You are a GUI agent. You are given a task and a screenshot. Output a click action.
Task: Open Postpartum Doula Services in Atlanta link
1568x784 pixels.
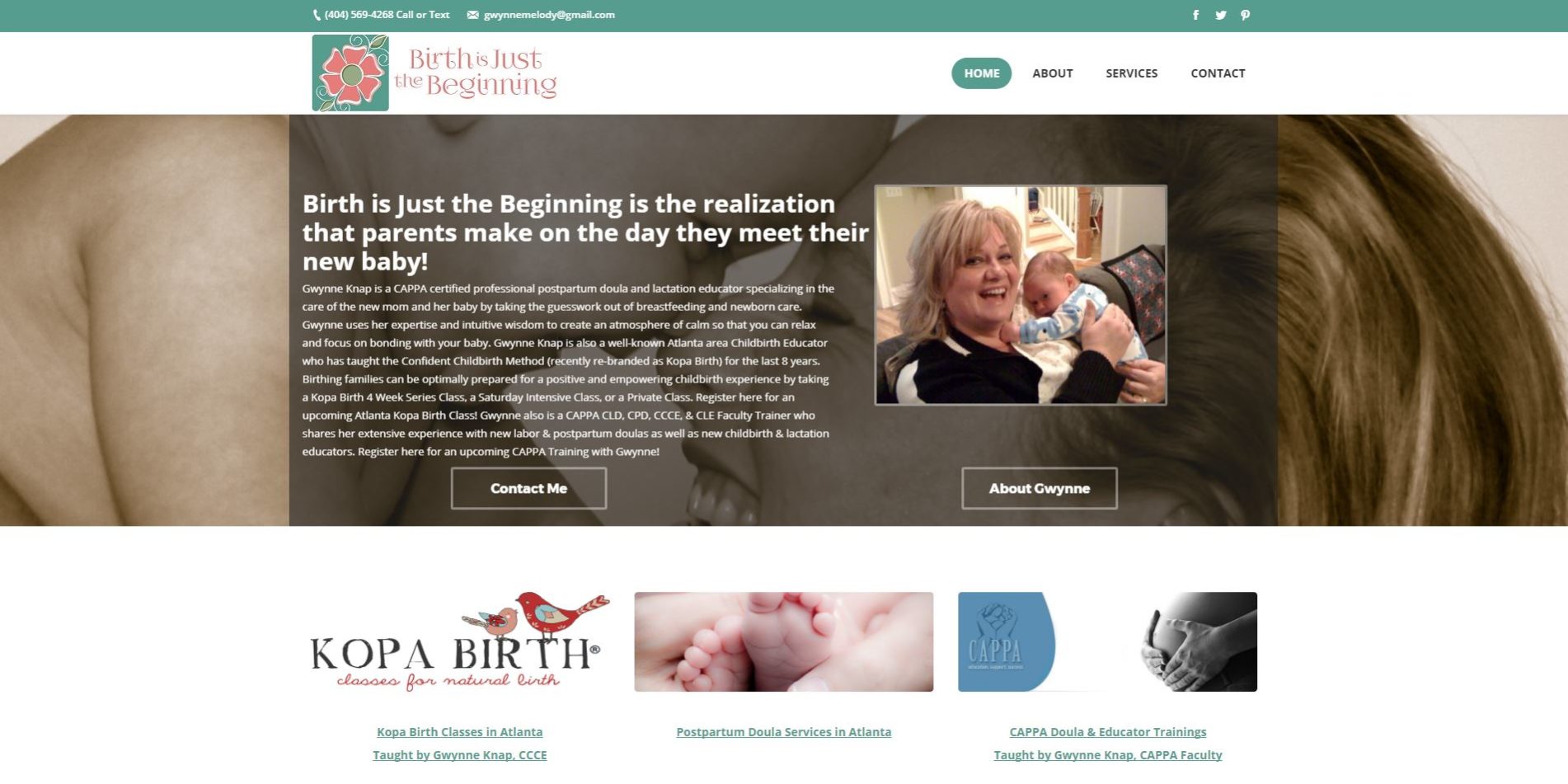click(783, 732)
